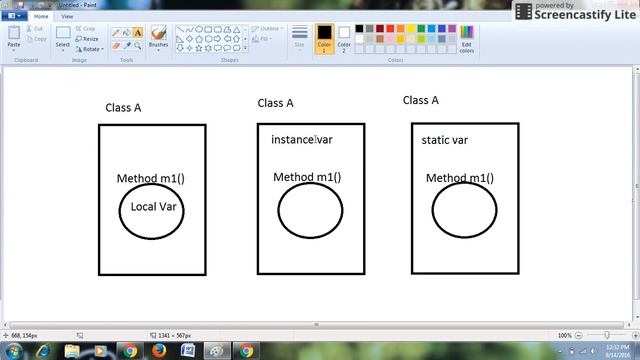Choose the Up arrow shape

[x=236, y=39]
